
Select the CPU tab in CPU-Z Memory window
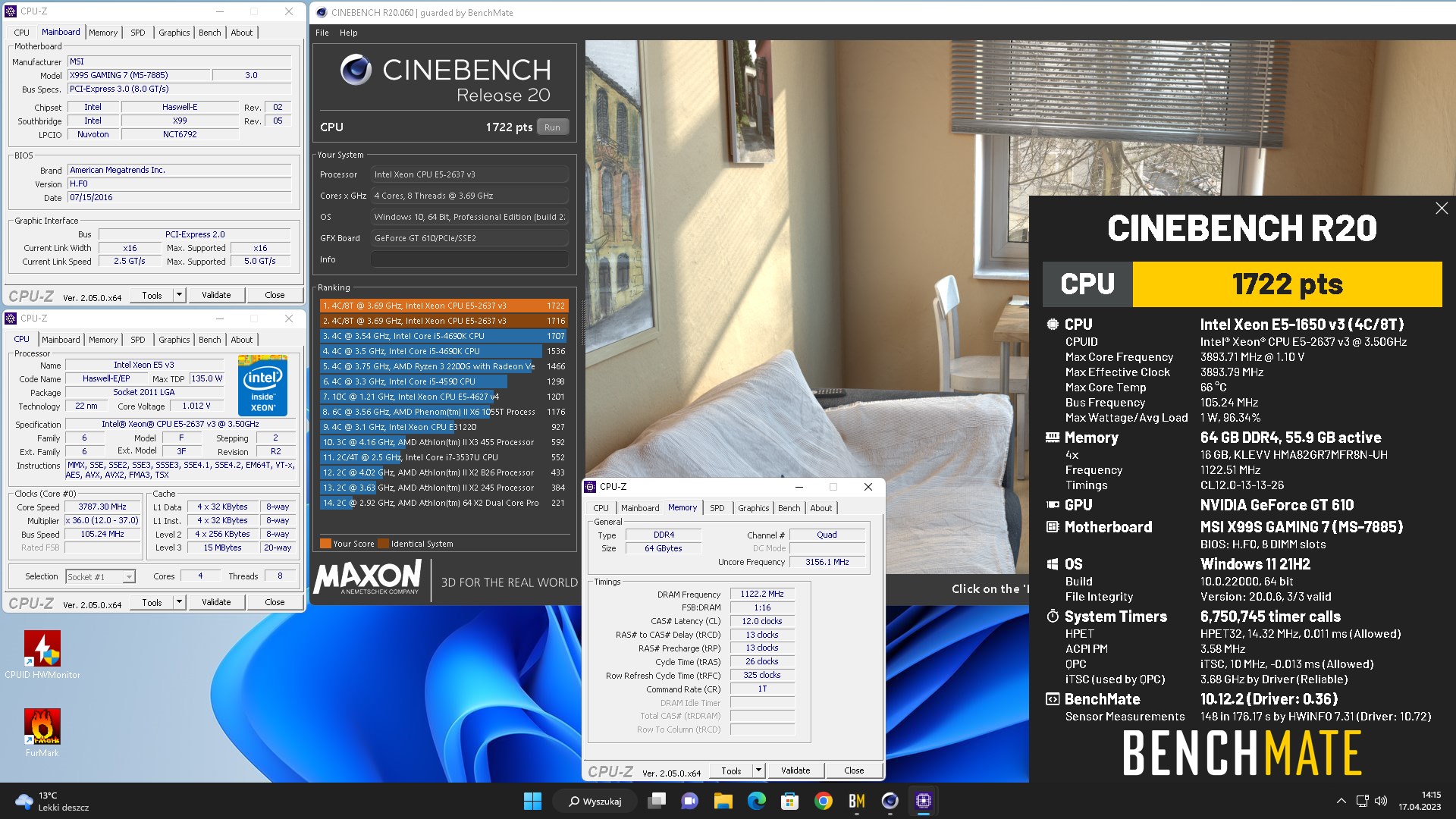pyautogui.click(x=601, y=508)
